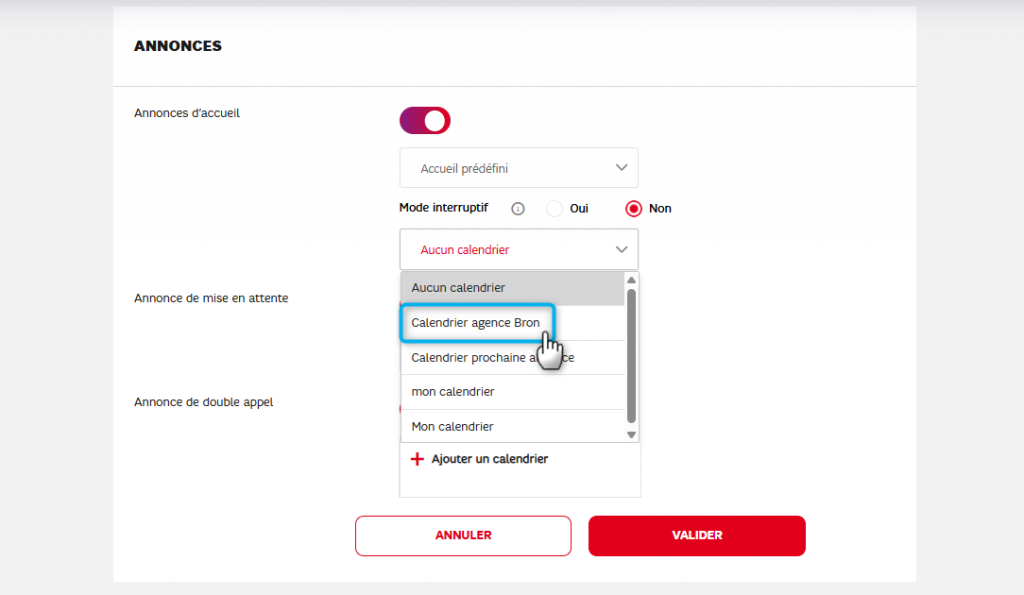Image resolution: width=1024 pixels, height=595 pixels.
Task: Choose the highlighted Aucun calendrier list option
Action: tap(511, 288)
